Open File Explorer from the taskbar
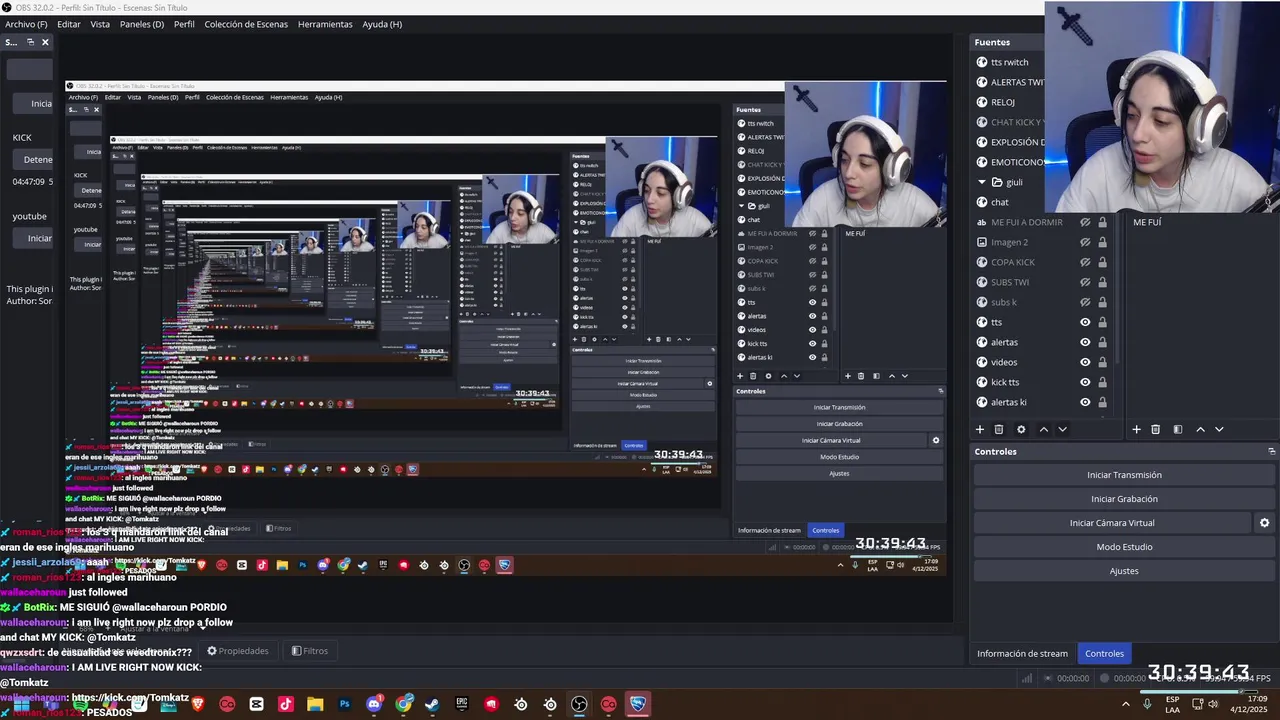 point(315,704)
